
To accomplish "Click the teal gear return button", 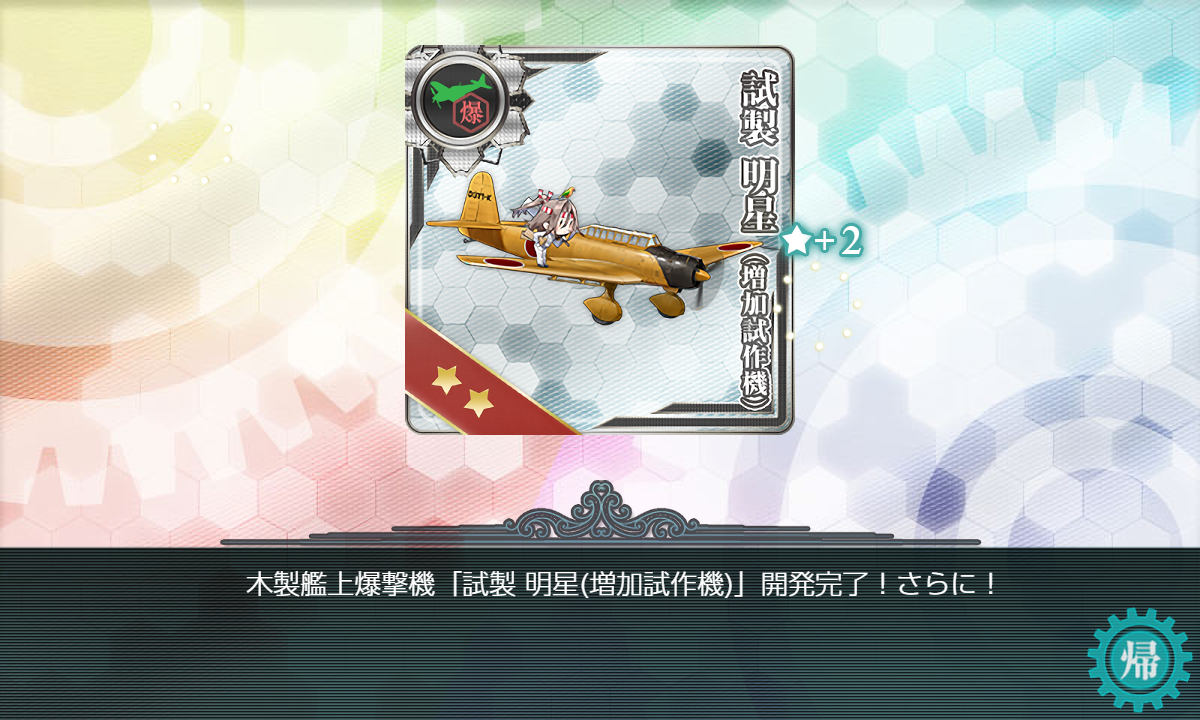I will pyautogui.click(x=1139, y=659).
